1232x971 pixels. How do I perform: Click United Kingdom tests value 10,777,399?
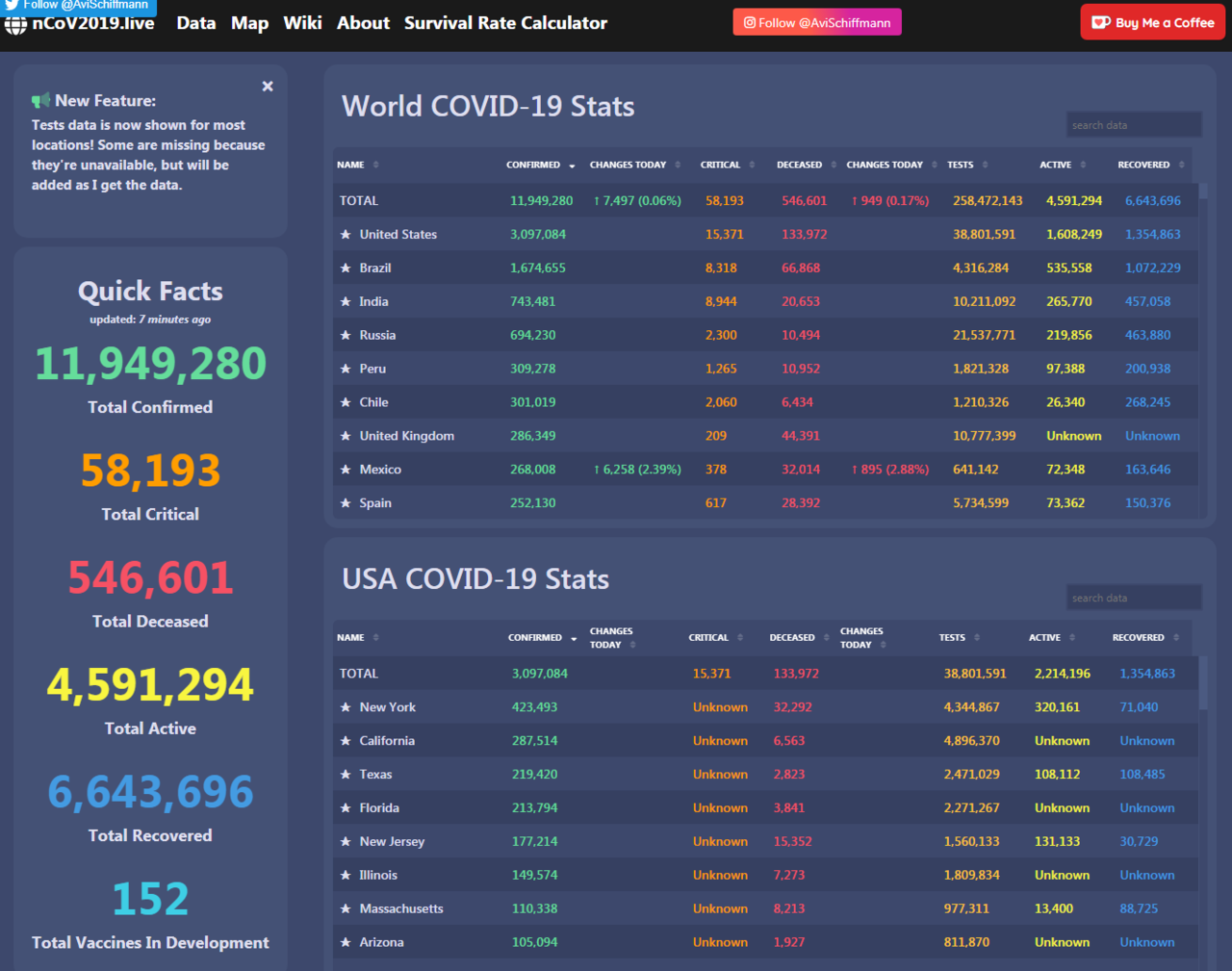(x=984, y=436)
